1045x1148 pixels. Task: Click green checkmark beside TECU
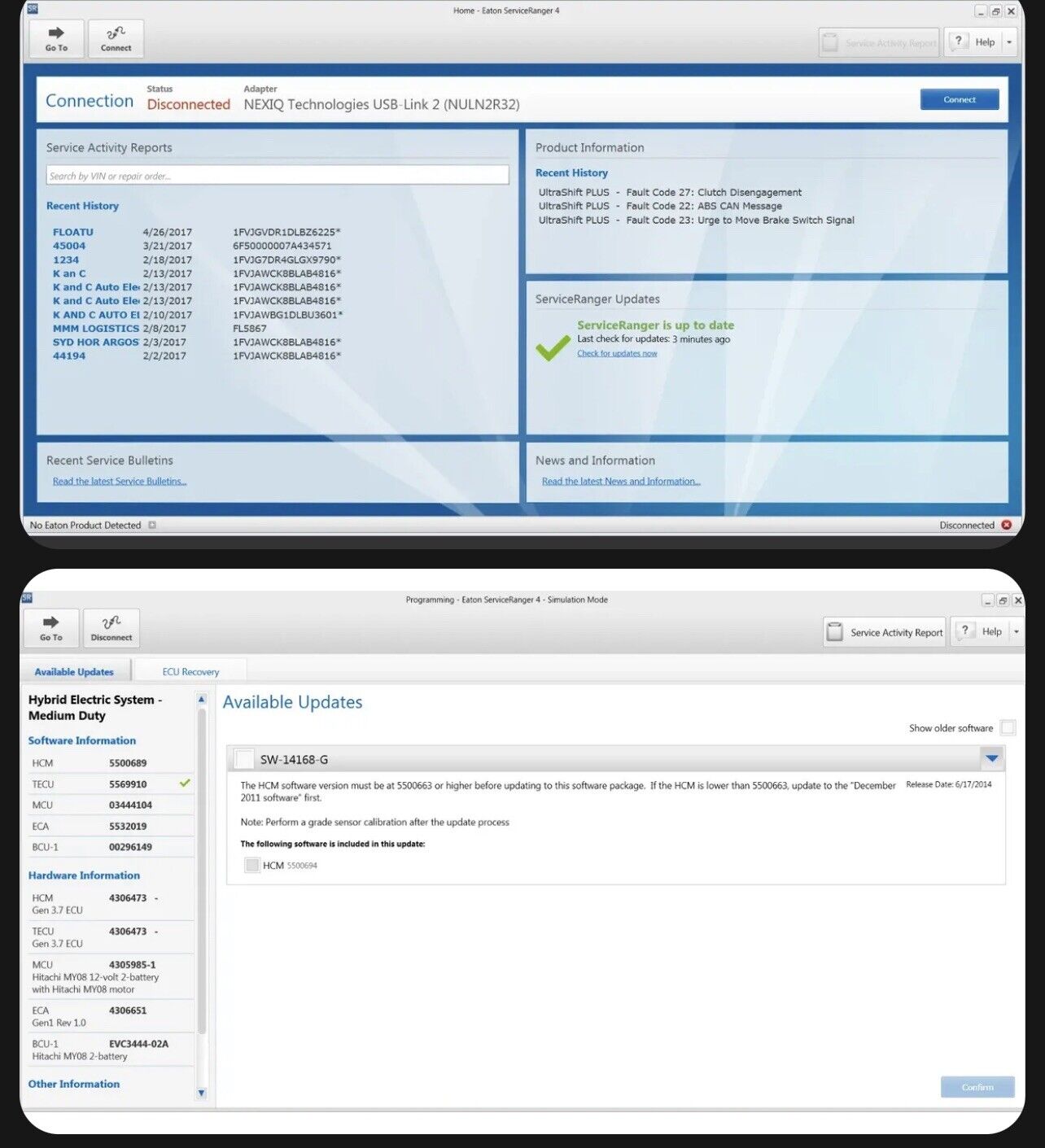[185, 784]
